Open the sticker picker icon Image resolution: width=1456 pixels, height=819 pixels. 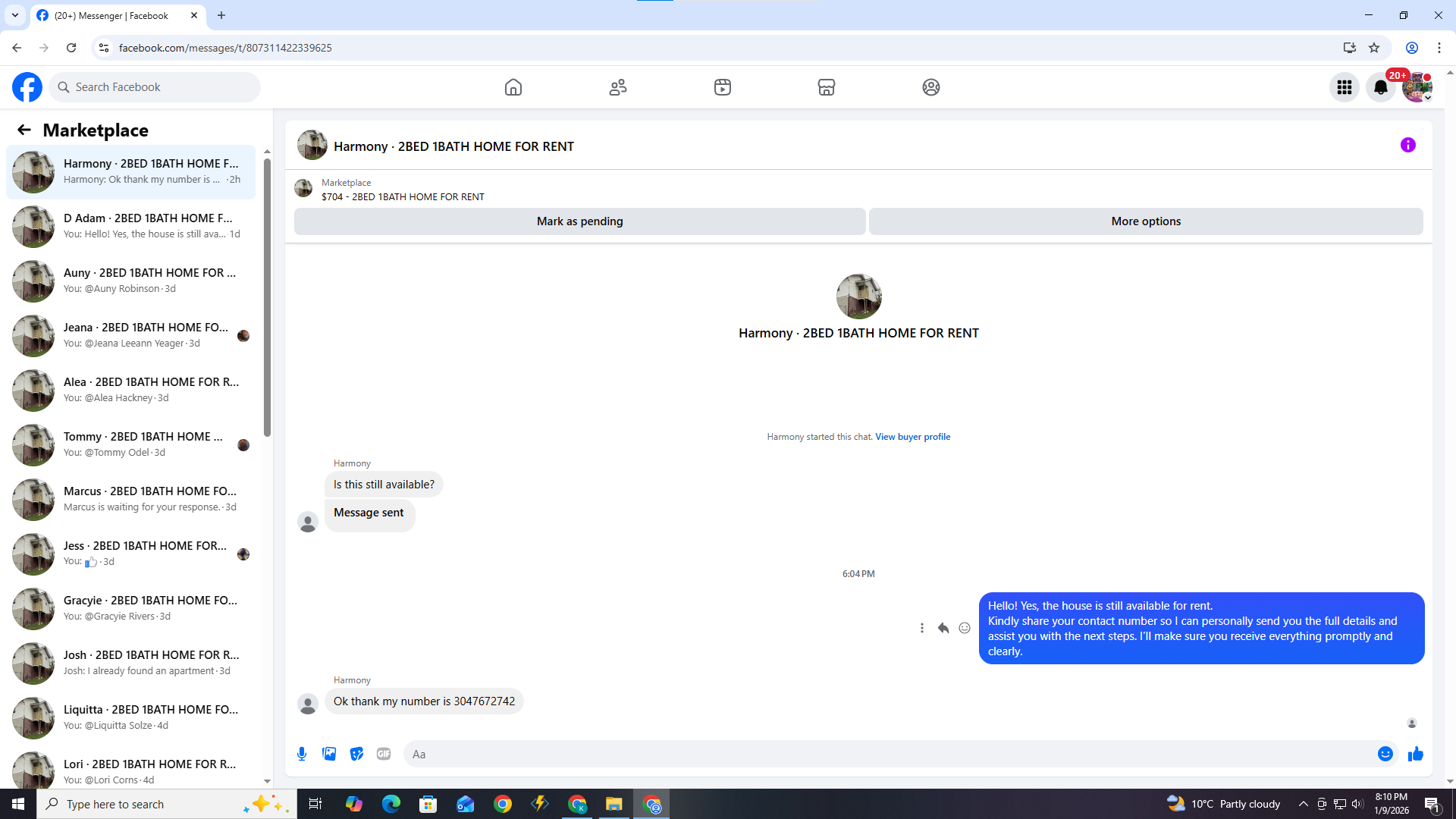coord(356,754)
